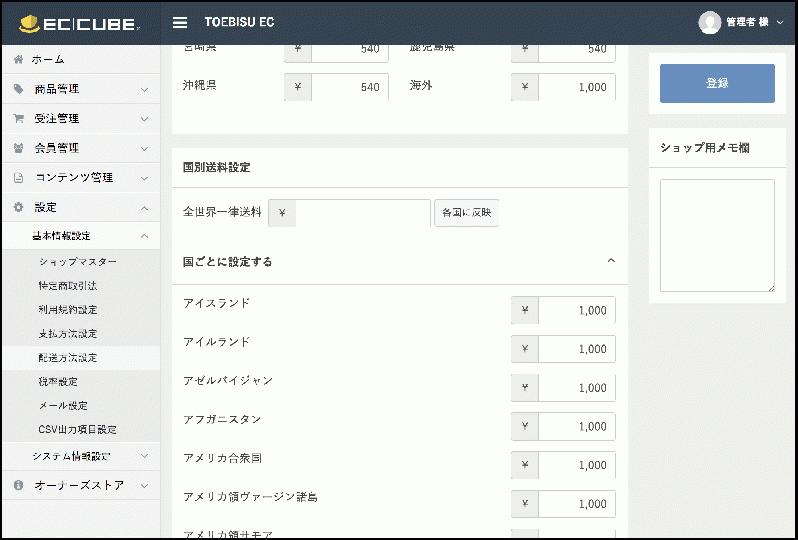Open 税率設定 page
Screen dimensions: 798x540
(58, 382)
